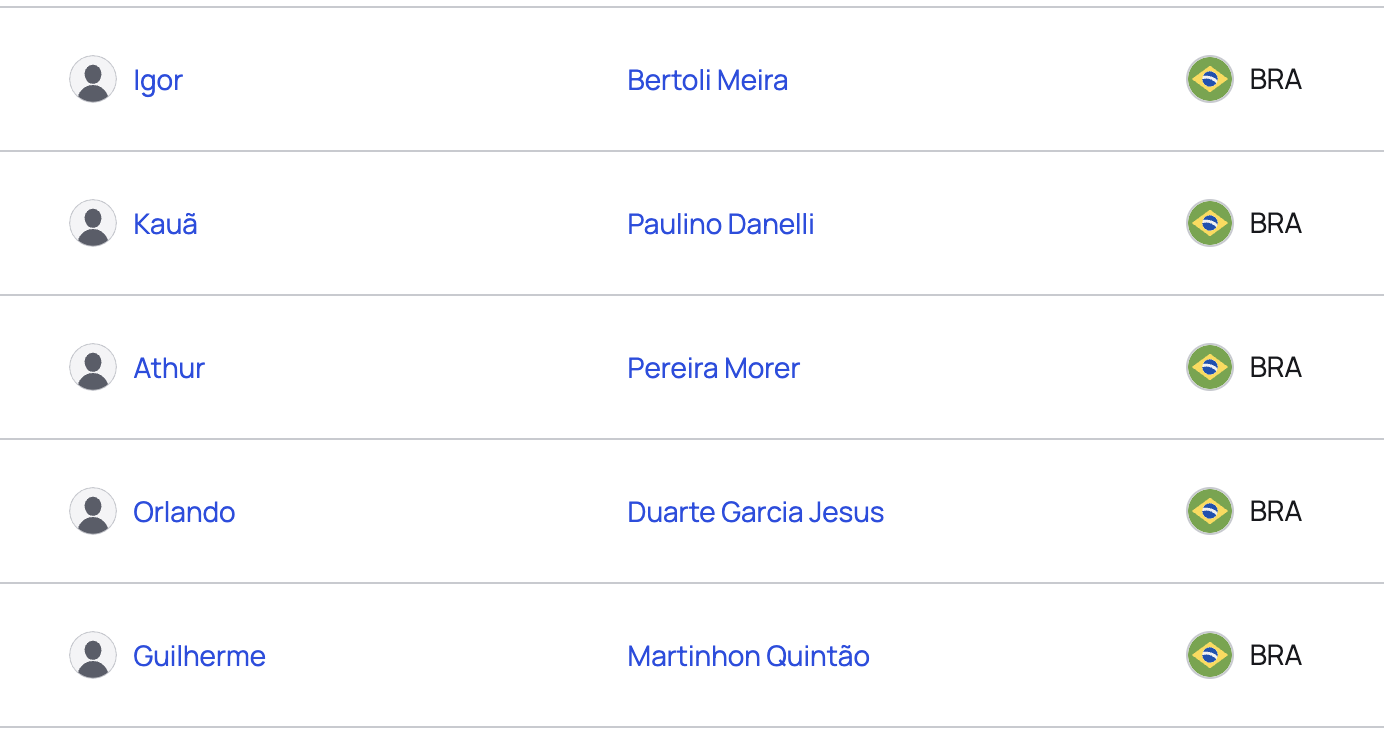
Task: Click Athur's profile avatar icon
Action: (x=93, y=367)
